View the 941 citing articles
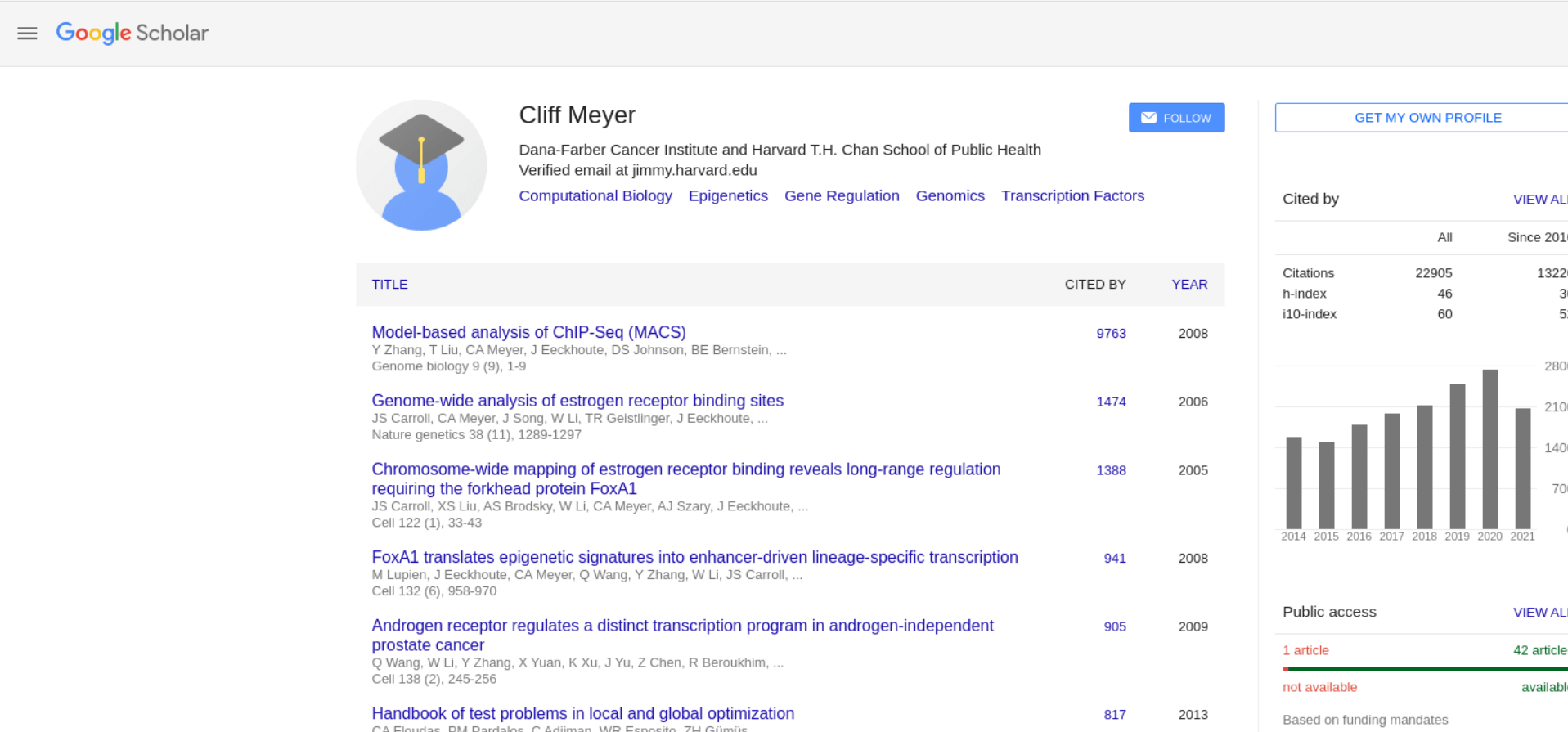The height and width of the screenshot is (732, 1568). click(x=1115, y=559)
